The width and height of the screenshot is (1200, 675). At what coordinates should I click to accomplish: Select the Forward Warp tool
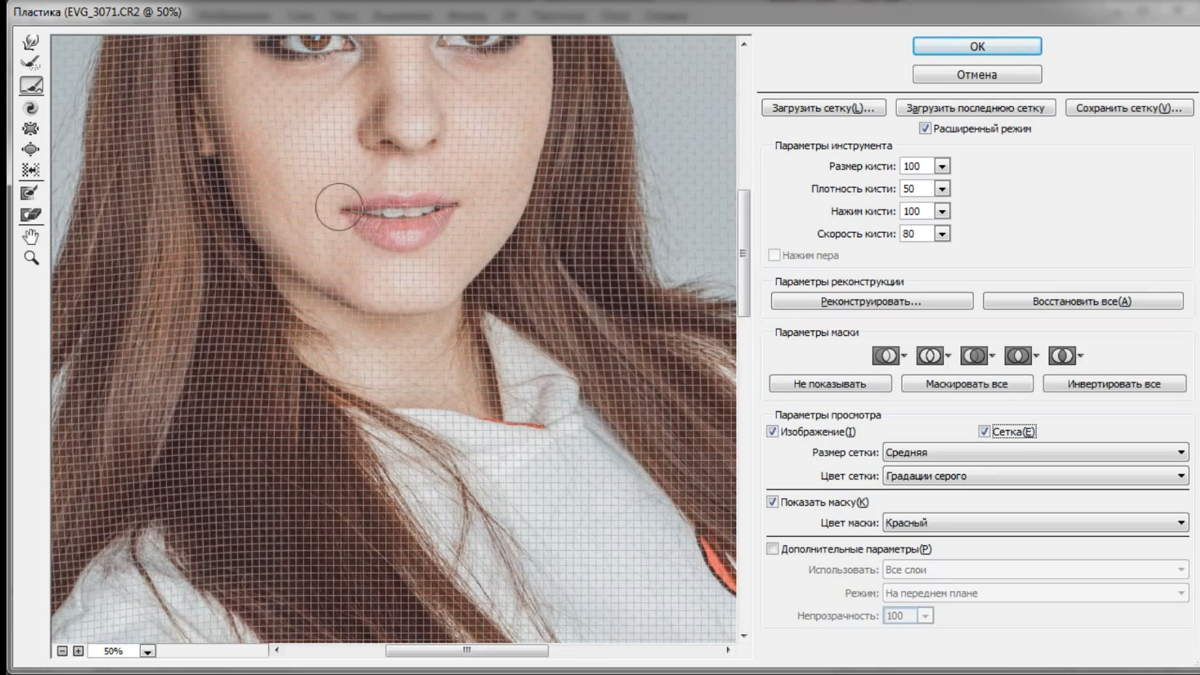(31, 41)
